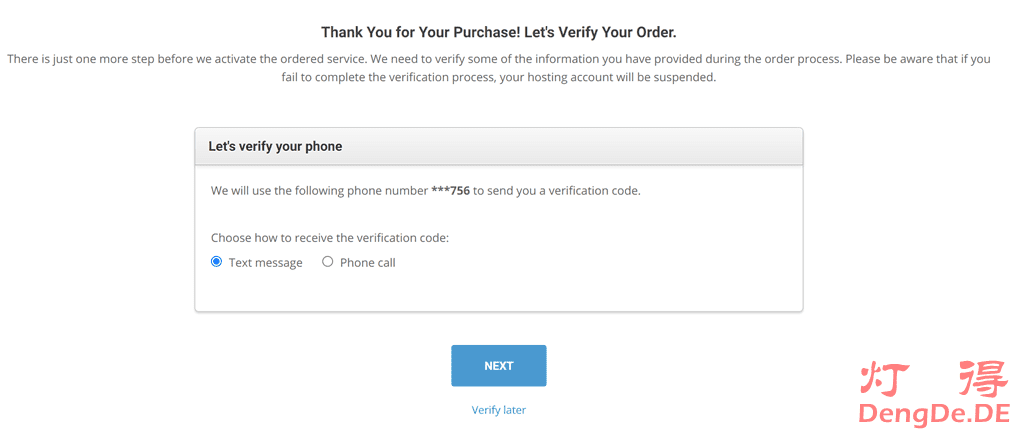Click the empty right side of panel header
The height and width of the screenshot is (432, 1024).
coord(650,146)
